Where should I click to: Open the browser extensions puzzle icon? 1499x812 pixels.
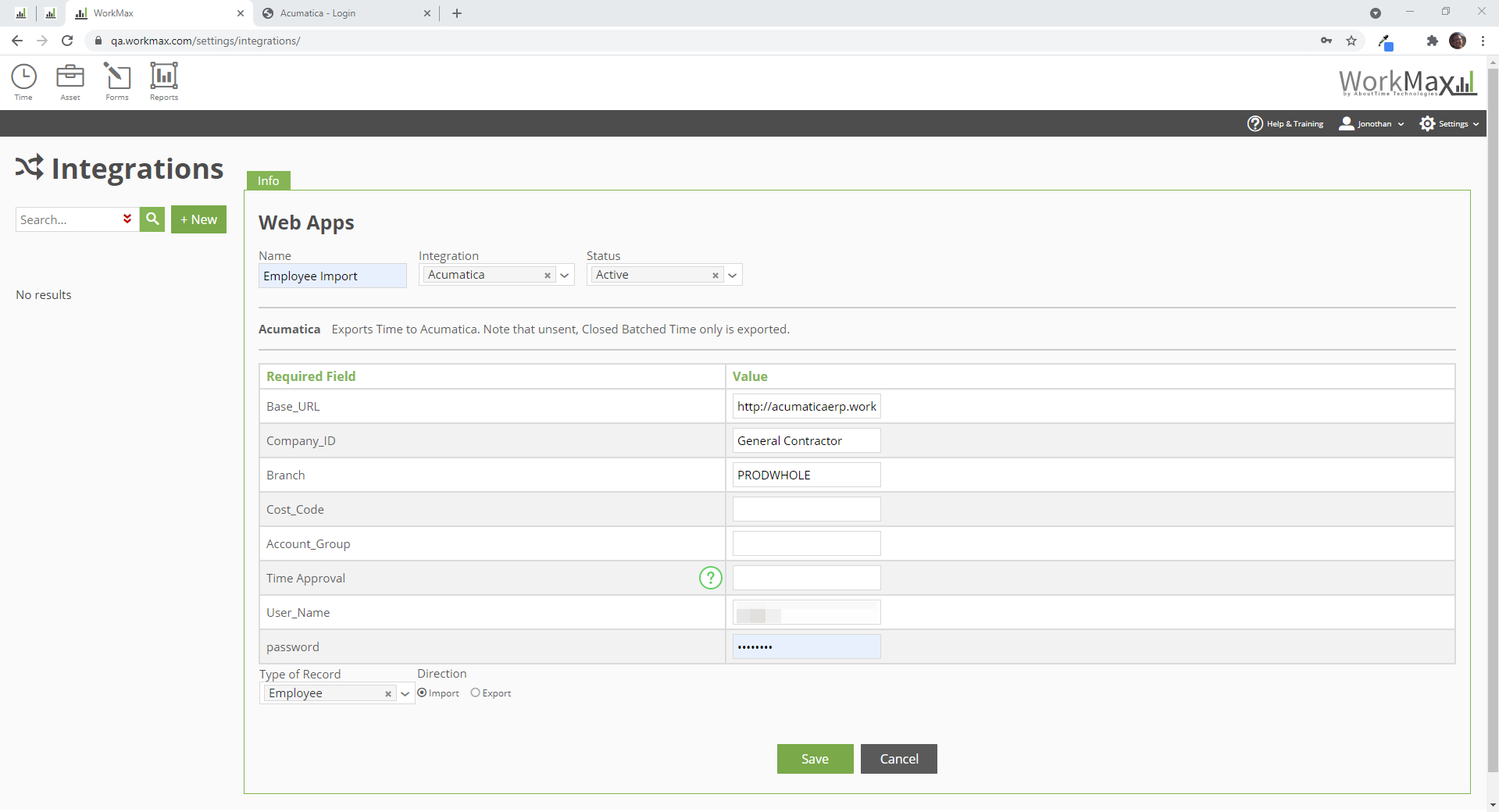[x=1432, y=41]
